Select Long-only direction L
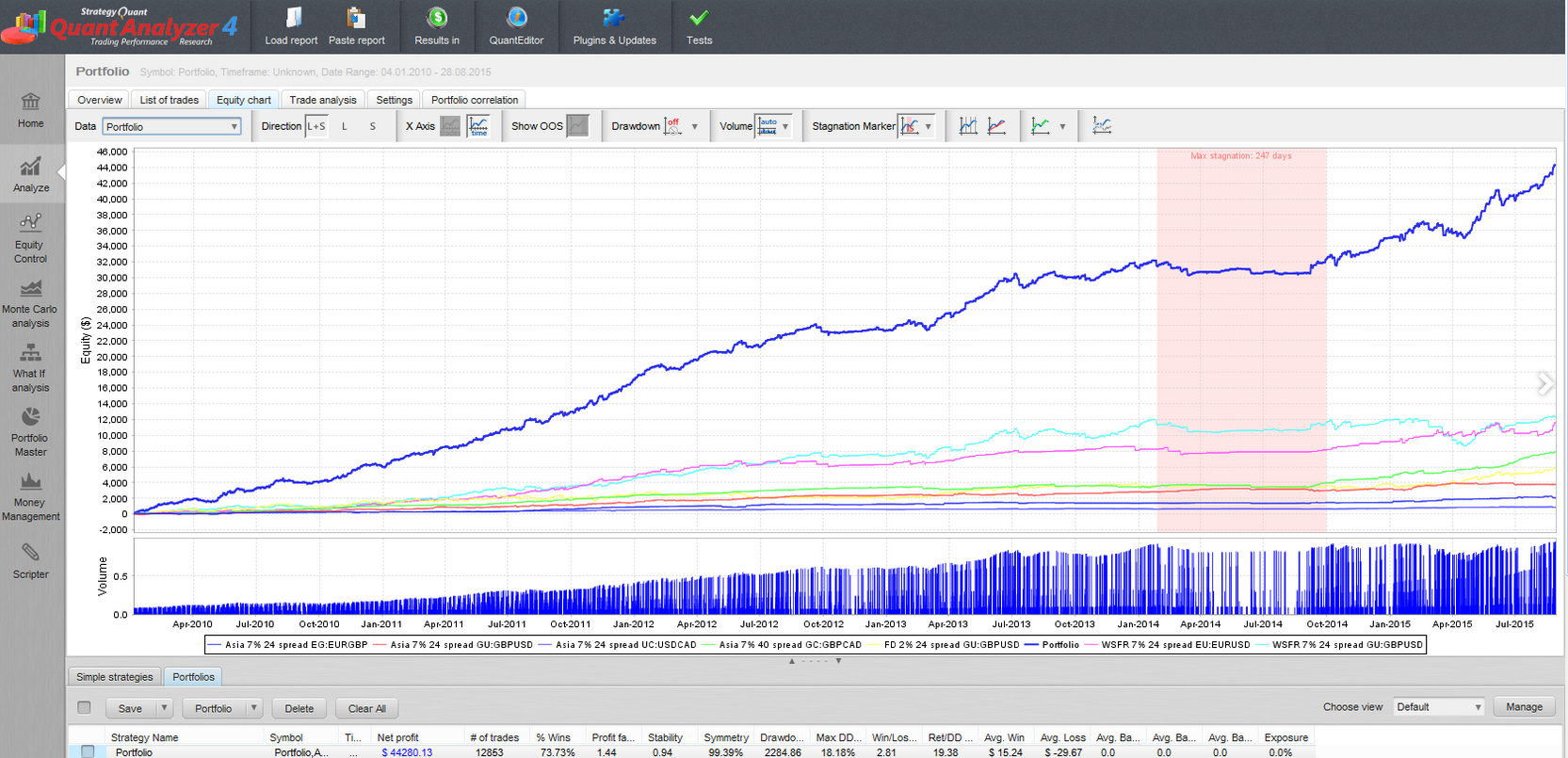Viewport: 1568px width, 758px height. pos(345,126)
